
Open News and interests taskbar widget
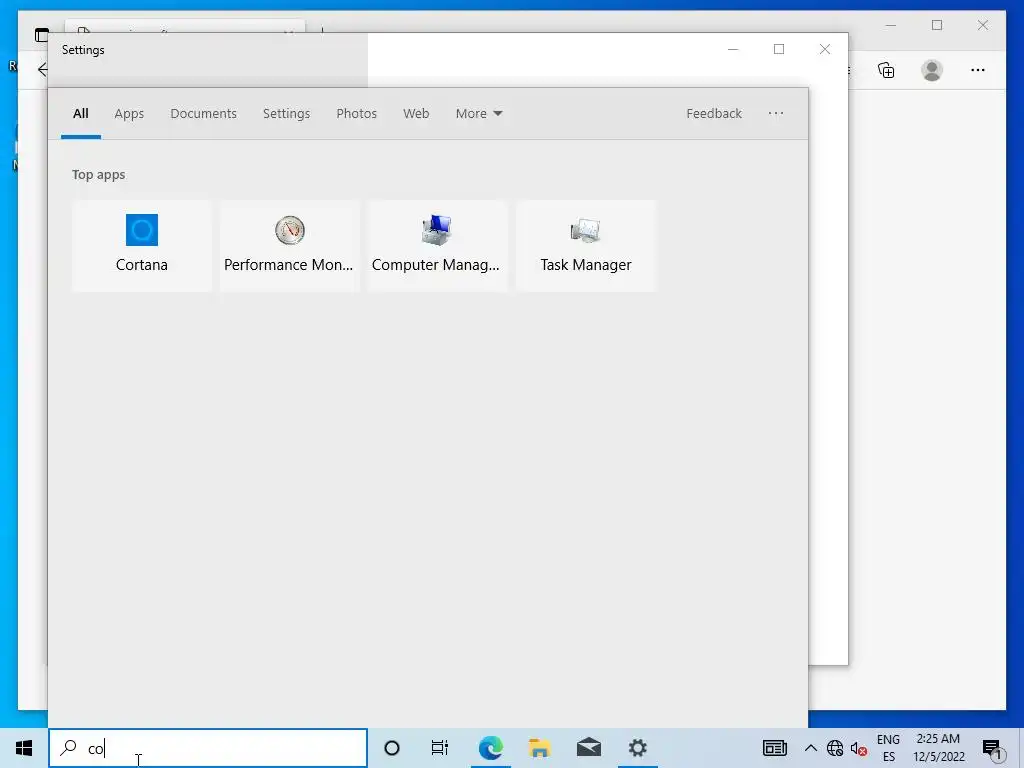tap(775, 748)
